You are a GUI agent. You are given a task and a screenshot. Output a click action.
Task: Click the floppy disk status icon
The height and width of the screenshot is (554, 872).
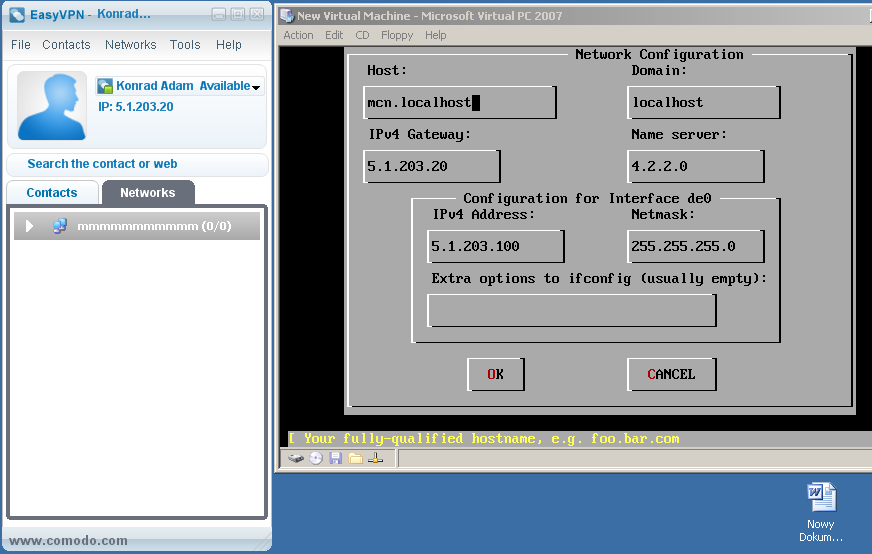tap(335, 458)
